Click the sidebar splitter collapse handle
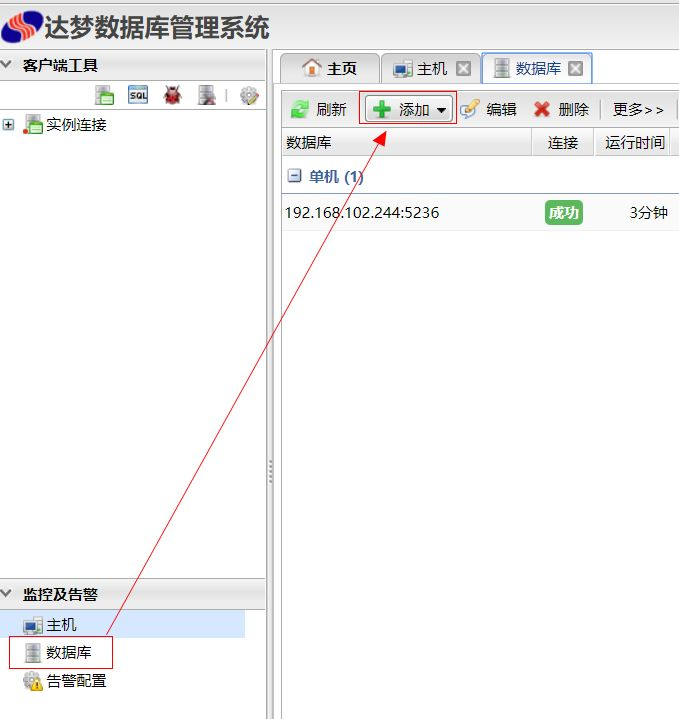The image size is (679, 719). coord(270,472)
